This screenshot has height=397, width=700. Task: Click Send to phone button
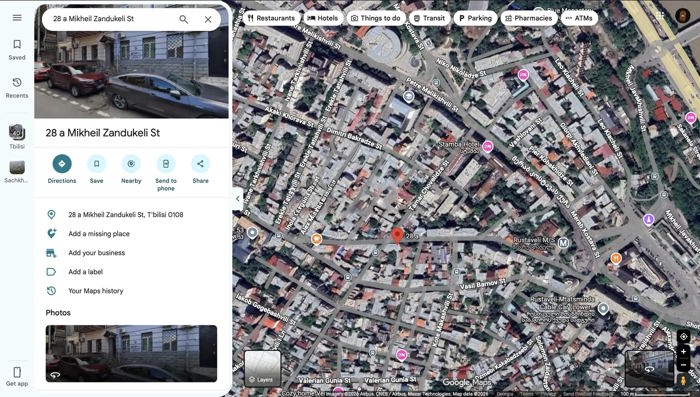166,173
